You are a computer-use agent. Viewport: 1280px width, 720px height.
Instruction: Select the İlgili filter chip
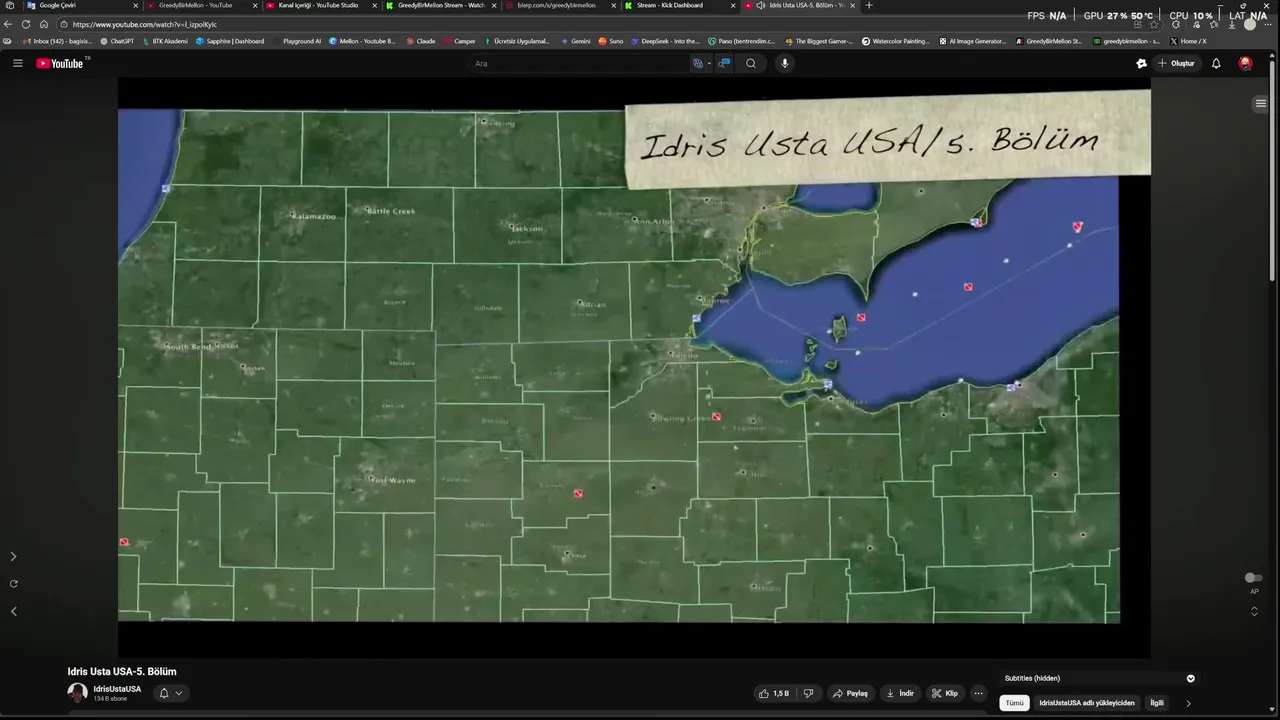pos(1157,703)
